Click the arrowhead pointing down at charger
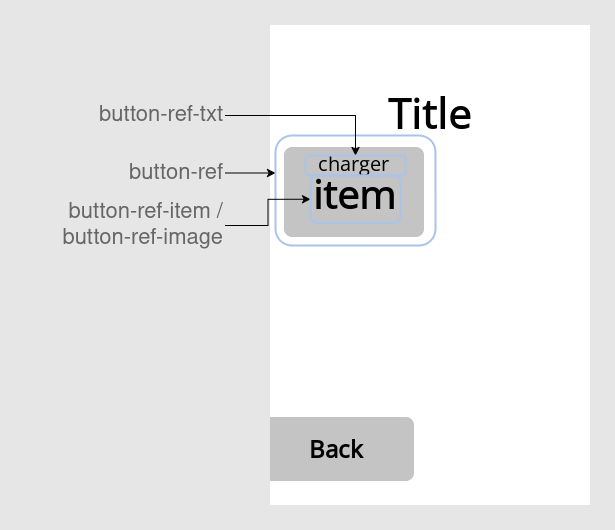The height and width of the screenshot is (530, 615). click(355, 149)
